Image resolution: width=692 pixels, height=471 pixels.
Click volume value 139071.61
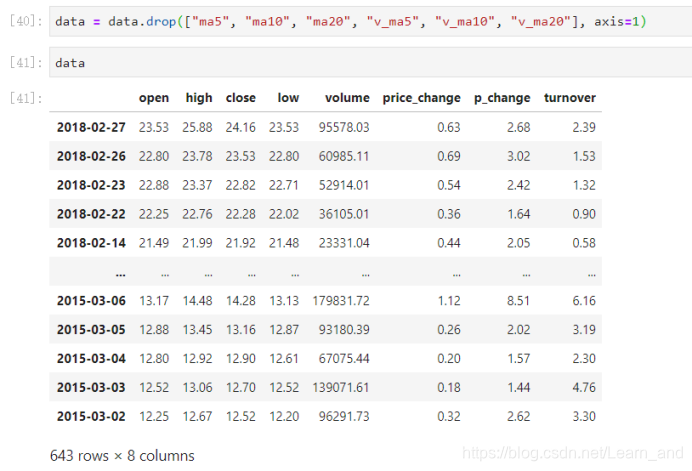click(341, 388)
